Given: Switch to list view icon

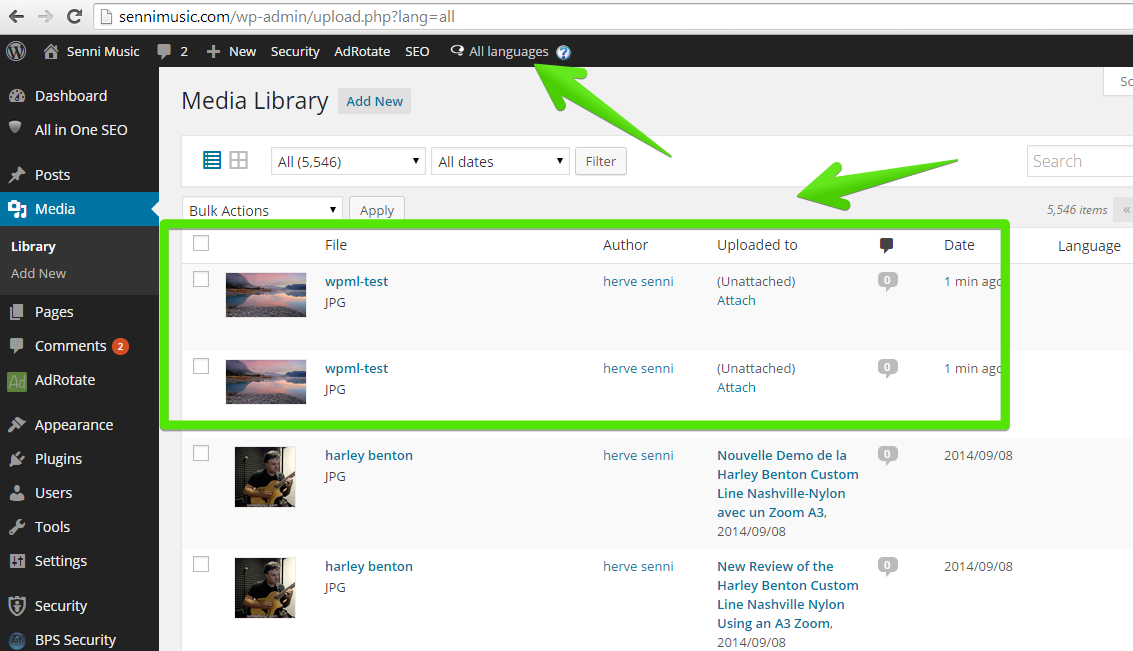Looking at the screenshot, I should tap(212, 160).
